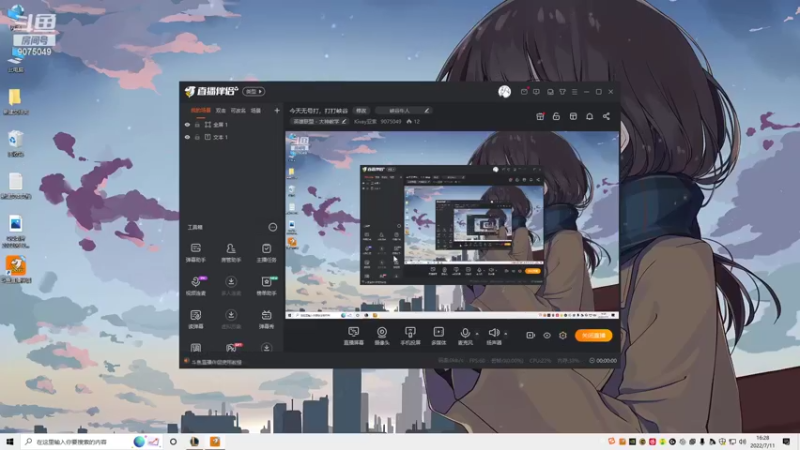Image resolution: width=800 pixels, height=450 pixels.
Task: Select the Recycle Bin desktop icon
Action: pos(16,143)
